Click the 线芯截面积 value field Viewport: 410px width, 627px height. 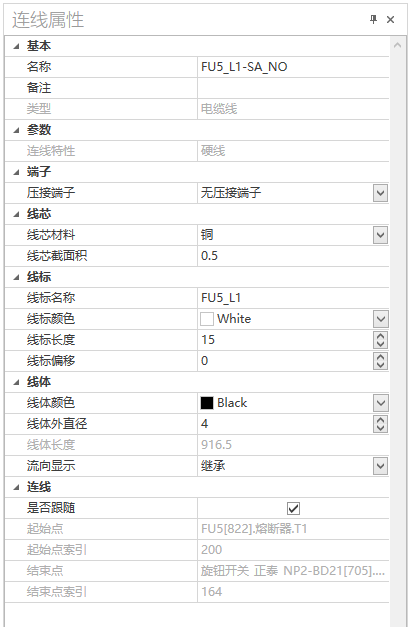(293, 256)
